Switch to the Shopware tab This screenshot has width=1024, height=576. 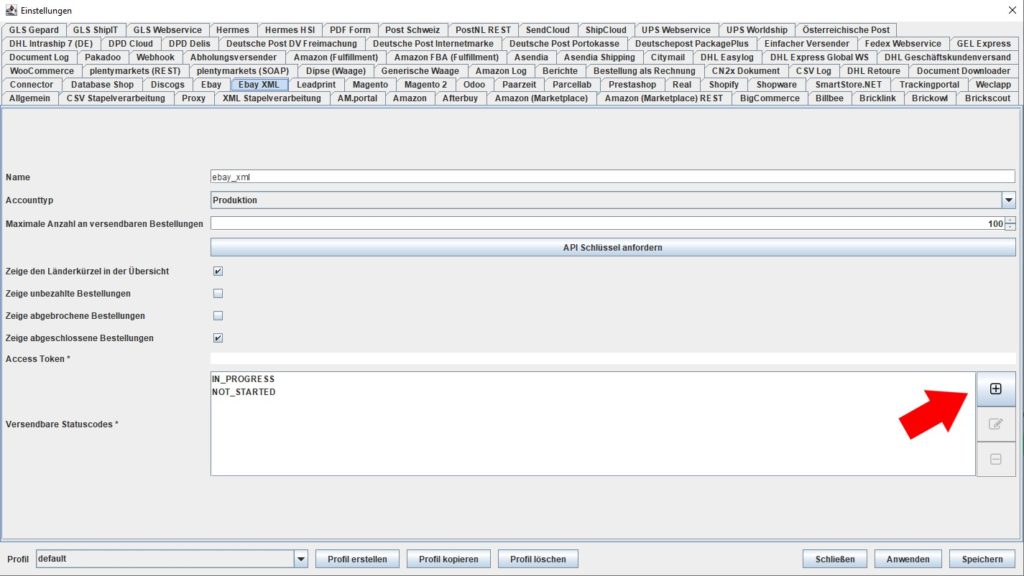pyautogui.click(x=776, y=84)
